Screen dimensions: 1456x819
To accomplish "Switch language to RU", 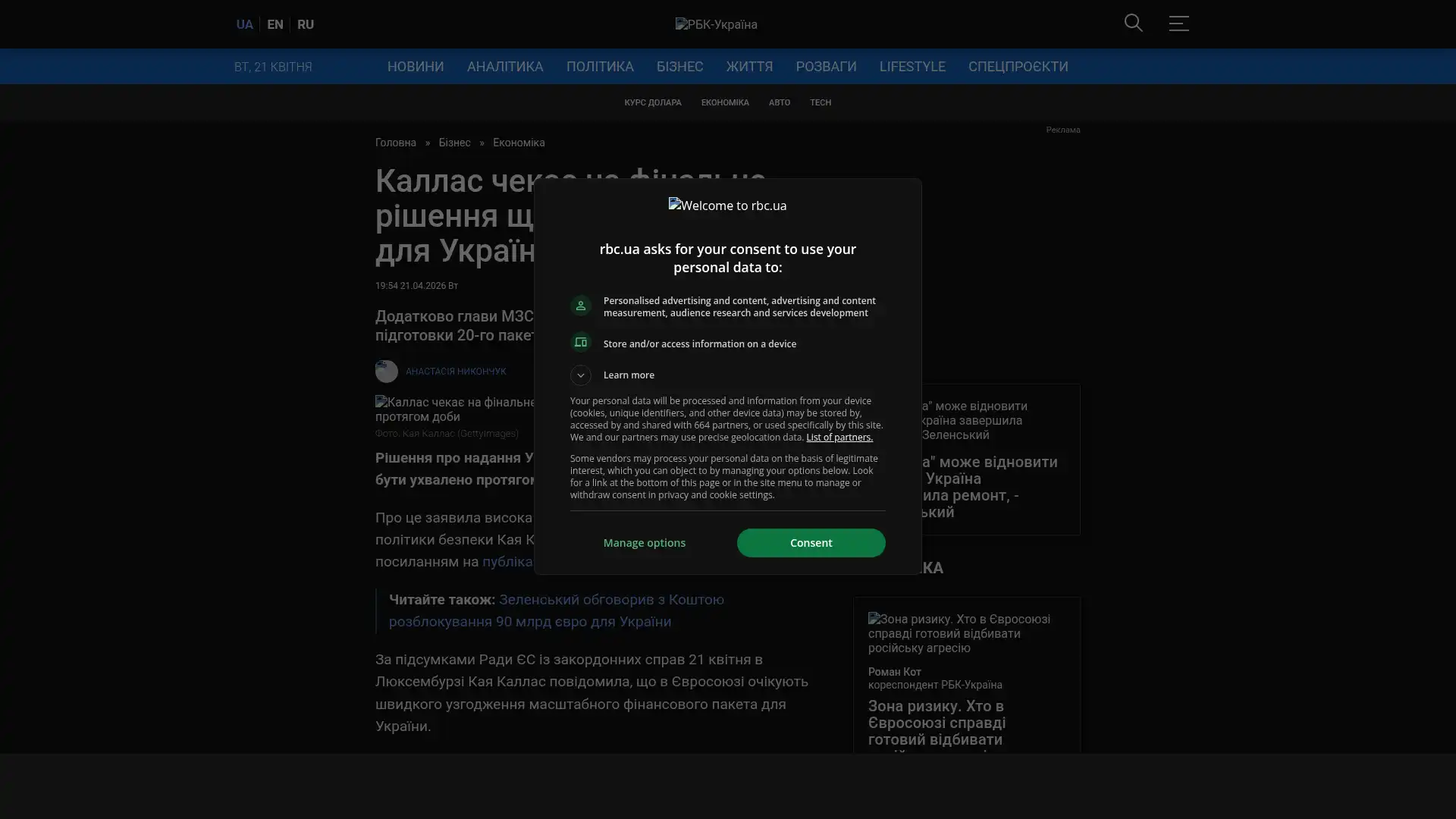I will pyautogui.click(x=306, y=24).
